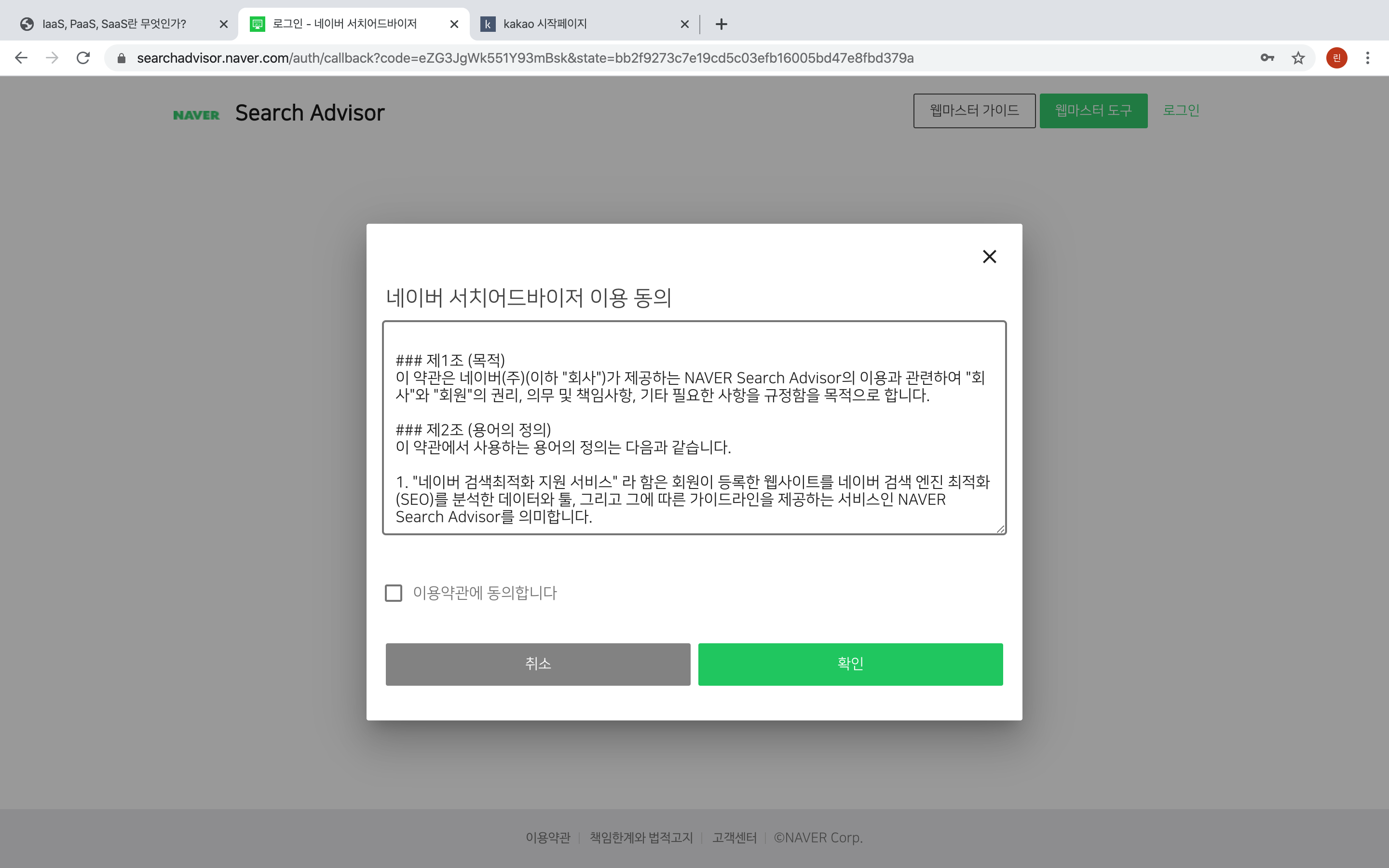This screenshot has height=868, width=1389.
Task: Click inside the terms of service text area
Action: tap(694, 428)
